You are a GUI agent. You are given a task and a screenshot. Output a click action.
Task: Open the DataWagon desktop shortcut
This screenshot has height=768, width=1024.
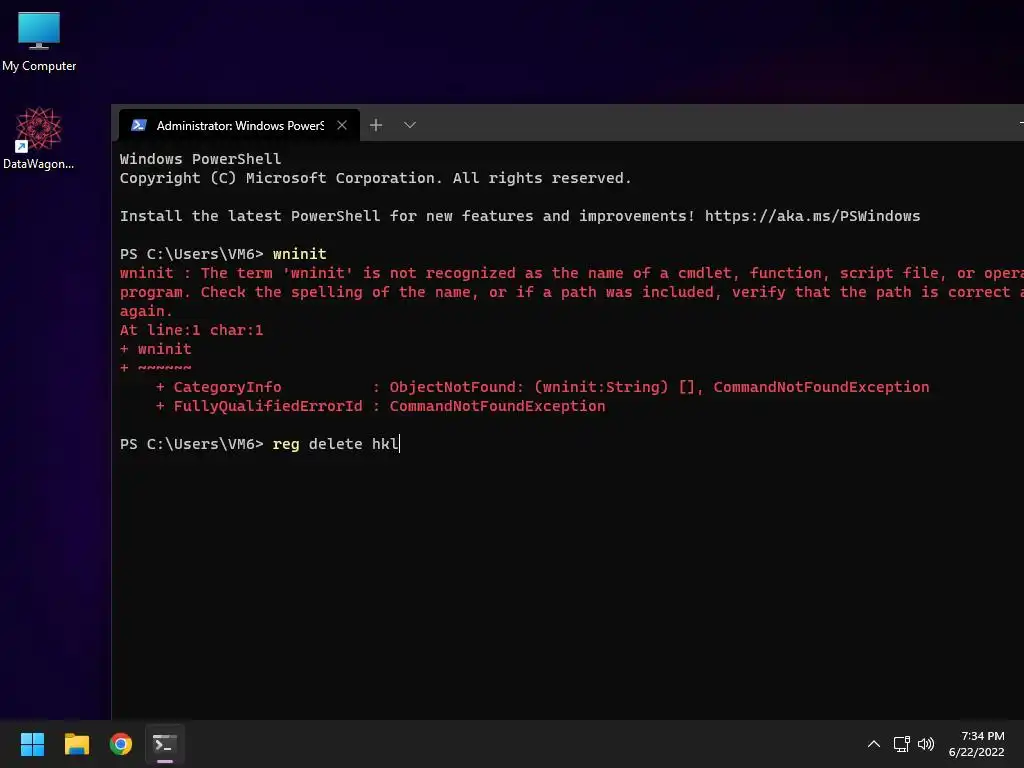pos(39,138)
